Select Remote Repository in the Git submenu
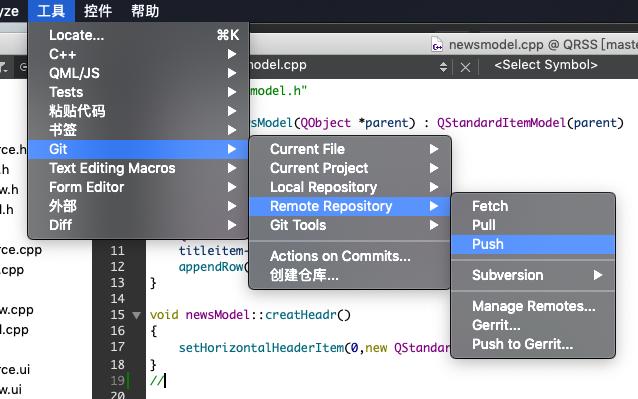The height and width of the screenshot is (399, 638). (x=350, y=206)
